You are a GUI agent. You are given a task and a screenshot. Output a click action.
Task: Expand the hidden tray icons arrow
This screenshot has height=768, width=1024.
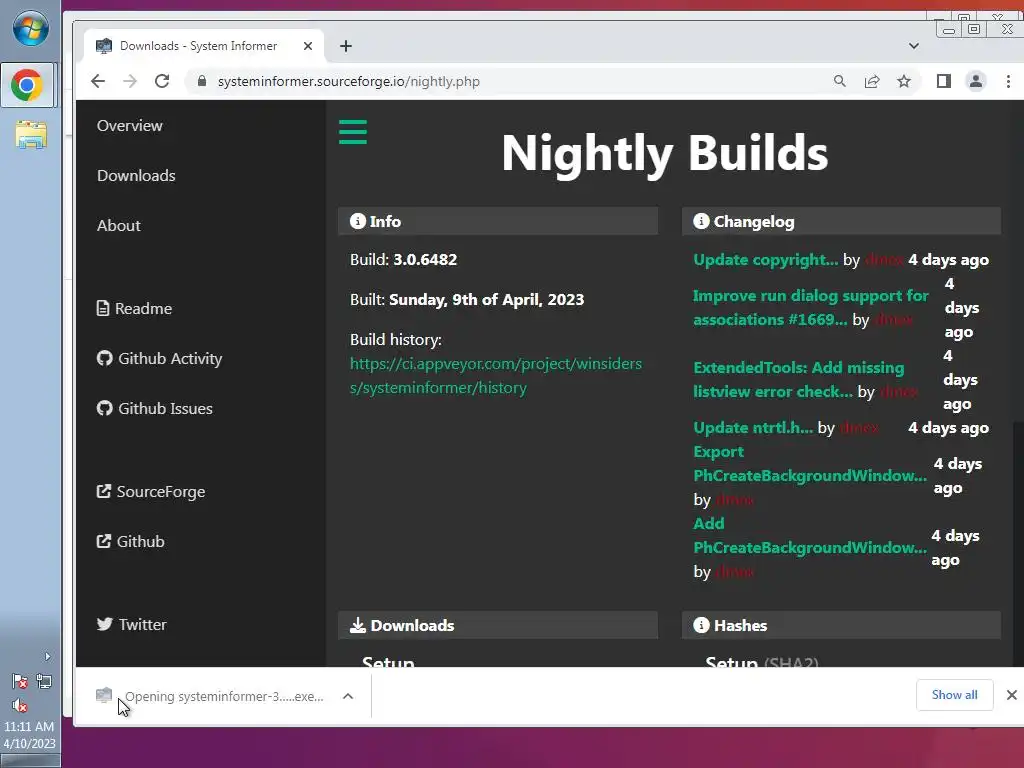tap(47, 656)
